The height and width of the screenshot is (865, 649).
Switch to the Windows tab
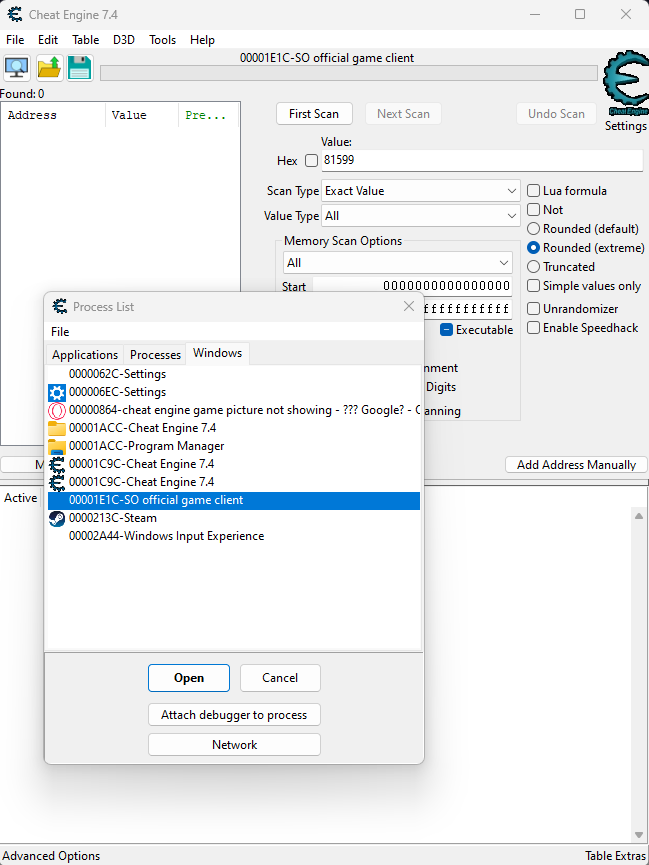pos(217,353)
